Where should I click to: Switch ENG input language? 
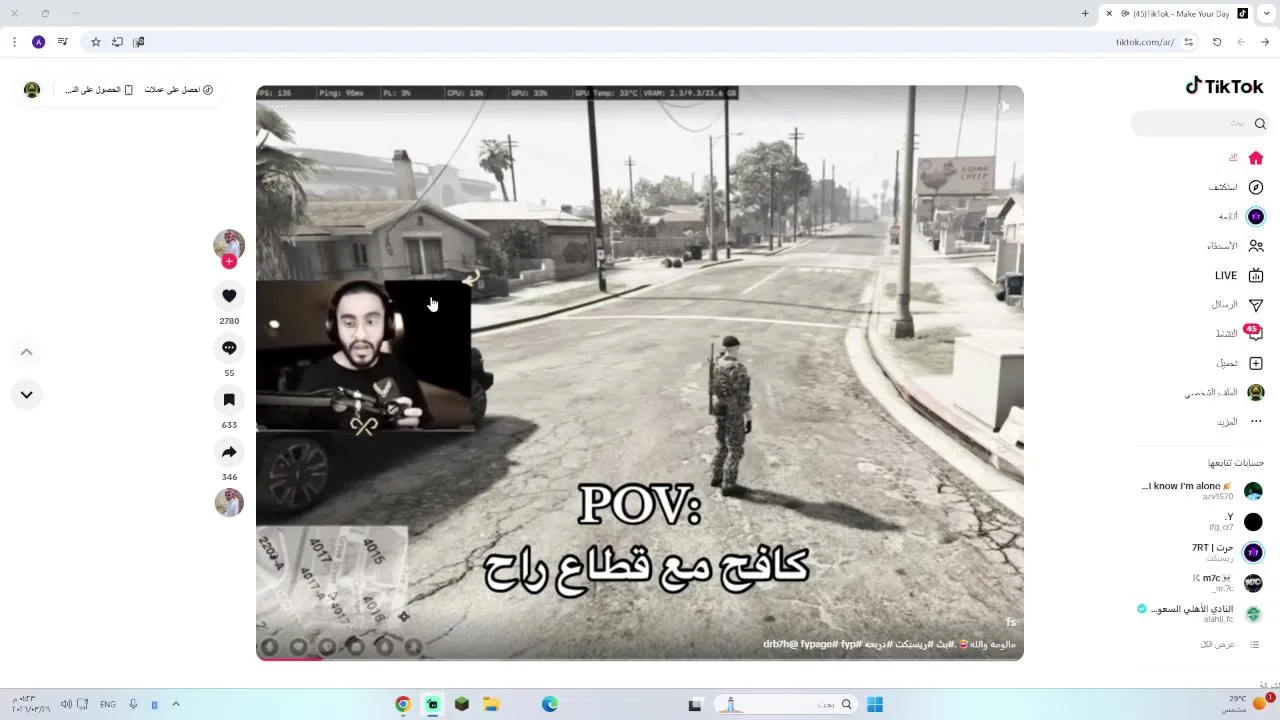[x=108, y=705]
